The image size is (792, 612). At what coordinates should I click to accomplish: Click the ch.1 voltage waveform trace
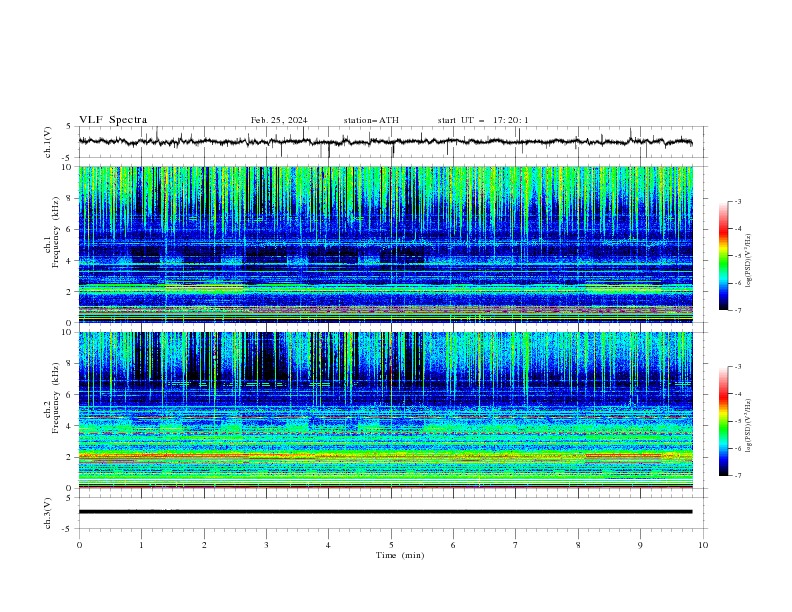click(x=385, y=142)
